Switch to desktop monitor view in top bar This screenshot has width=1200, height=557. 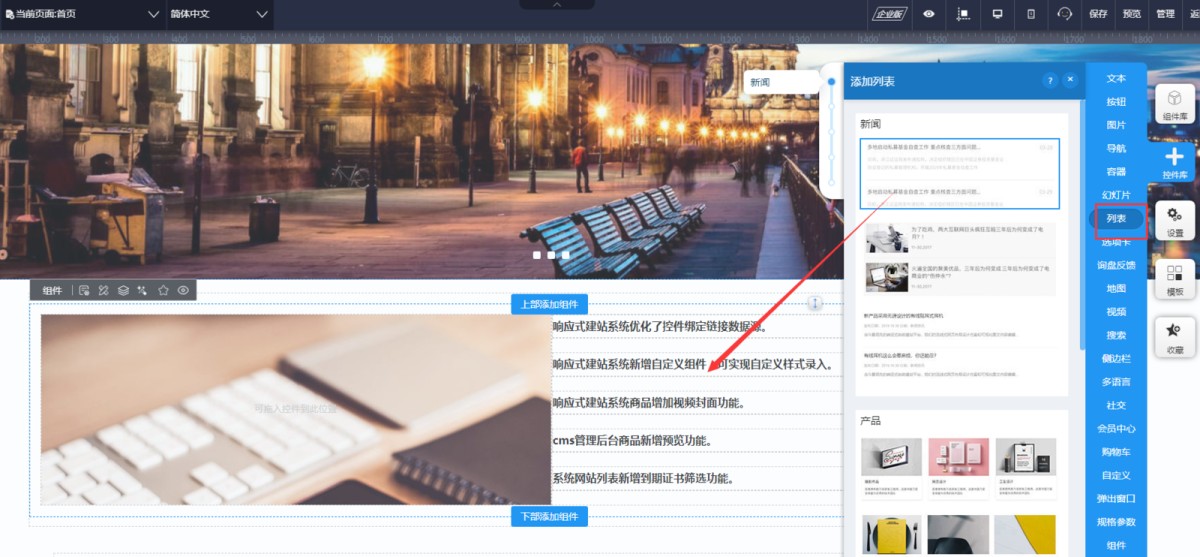tap(996, 14)
